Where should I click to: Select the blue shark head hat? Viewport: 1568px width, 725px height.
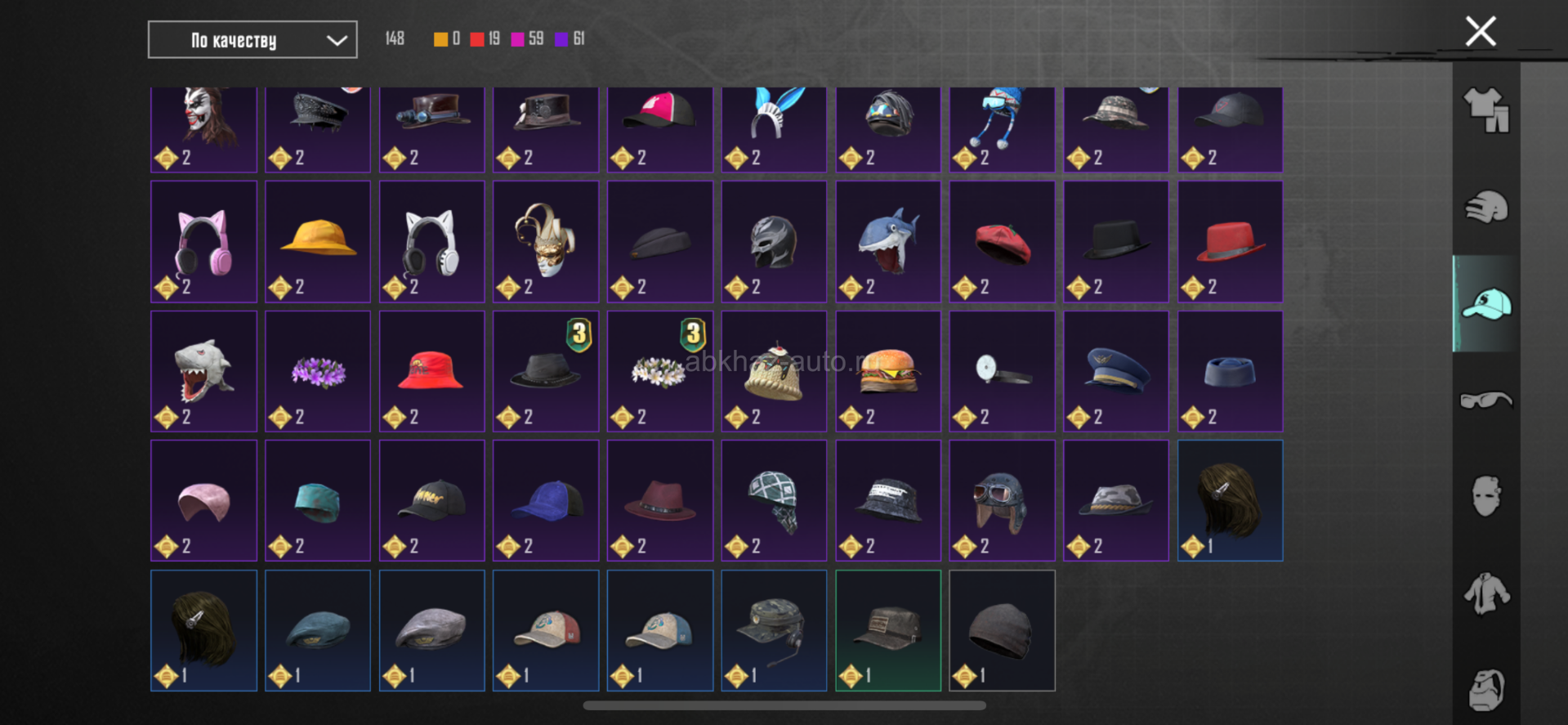click(x=888, y=242)
